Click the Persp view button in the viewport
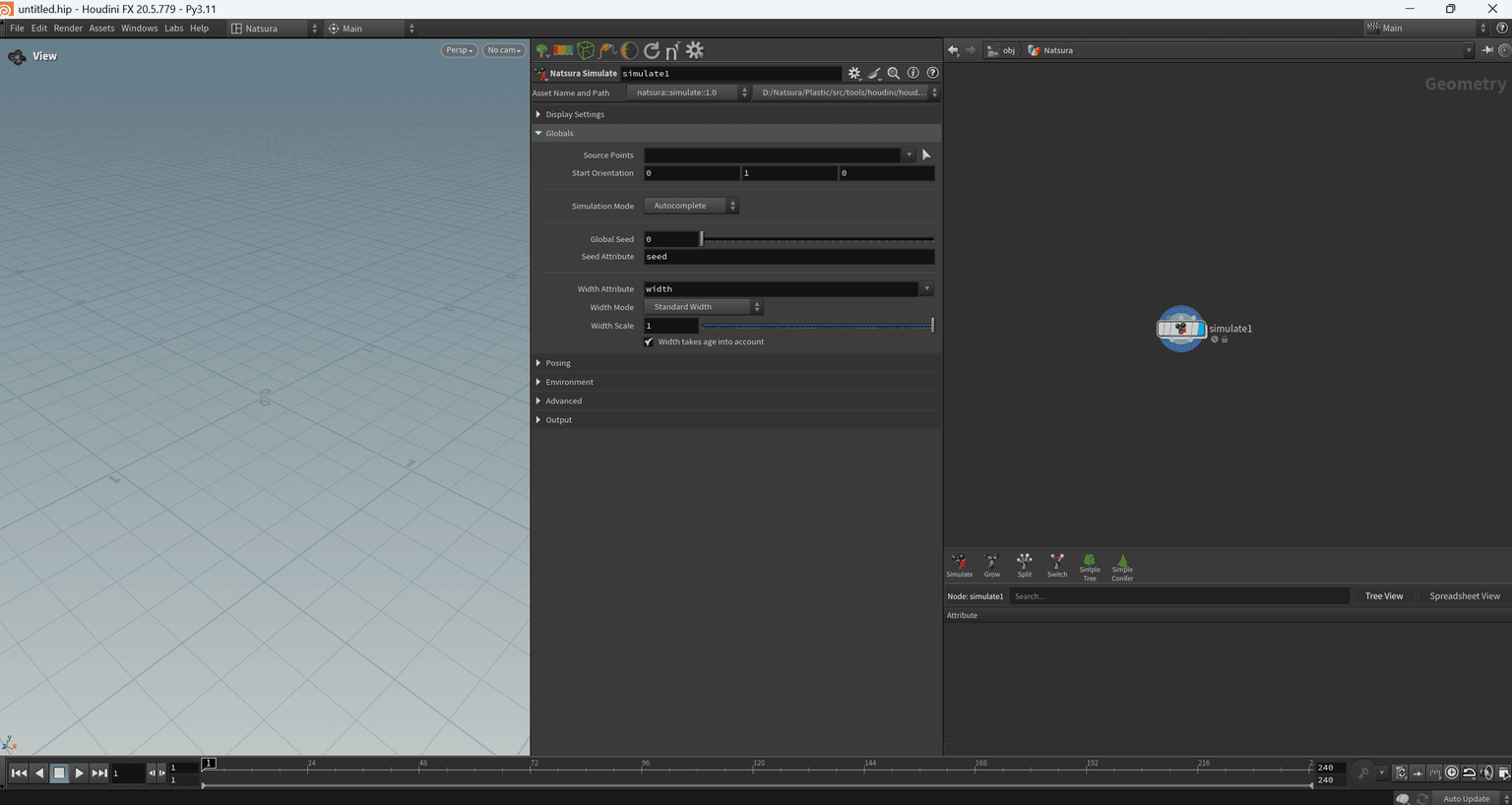 (x=458, y=49)
